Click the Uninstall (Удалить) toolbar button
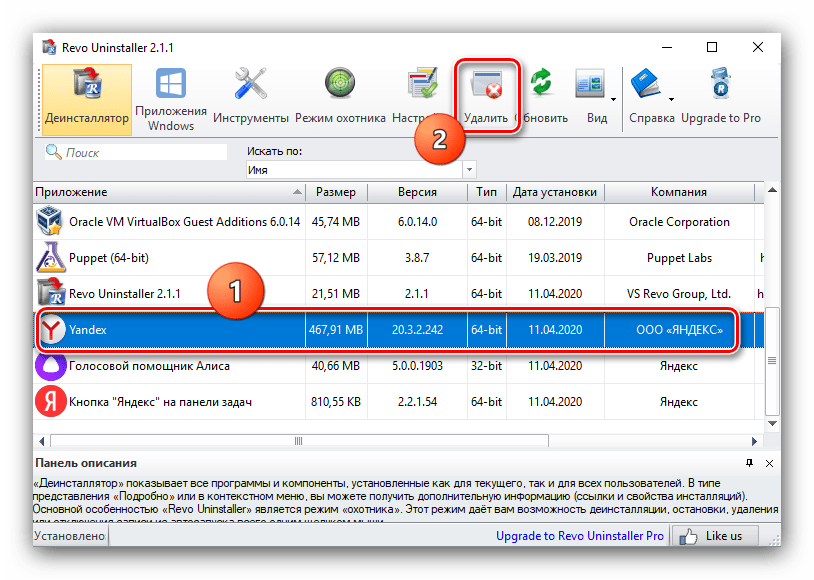Screen dimensions: 814x580 tap(487, 98)
